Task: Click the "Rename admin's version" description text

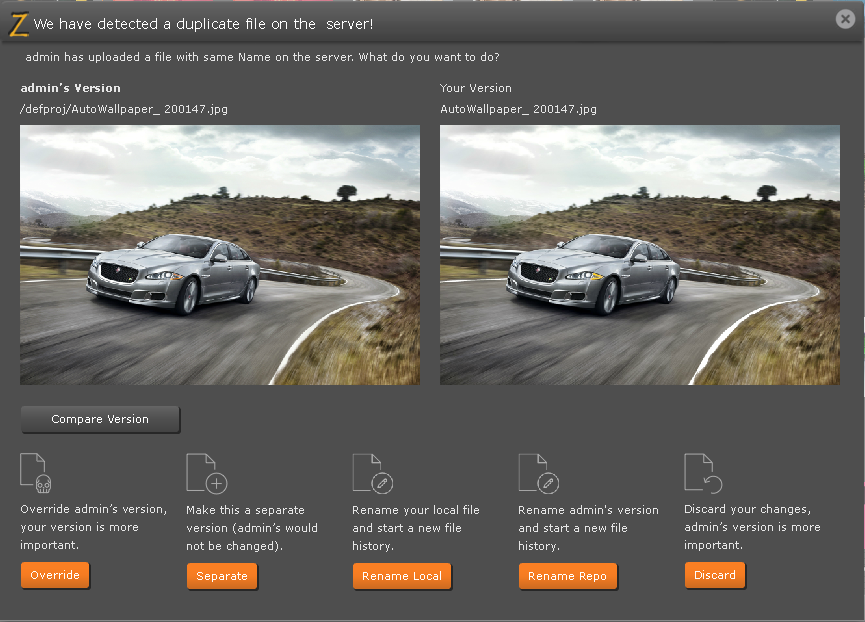Action: pyautogui.click(x=588, y=528)
